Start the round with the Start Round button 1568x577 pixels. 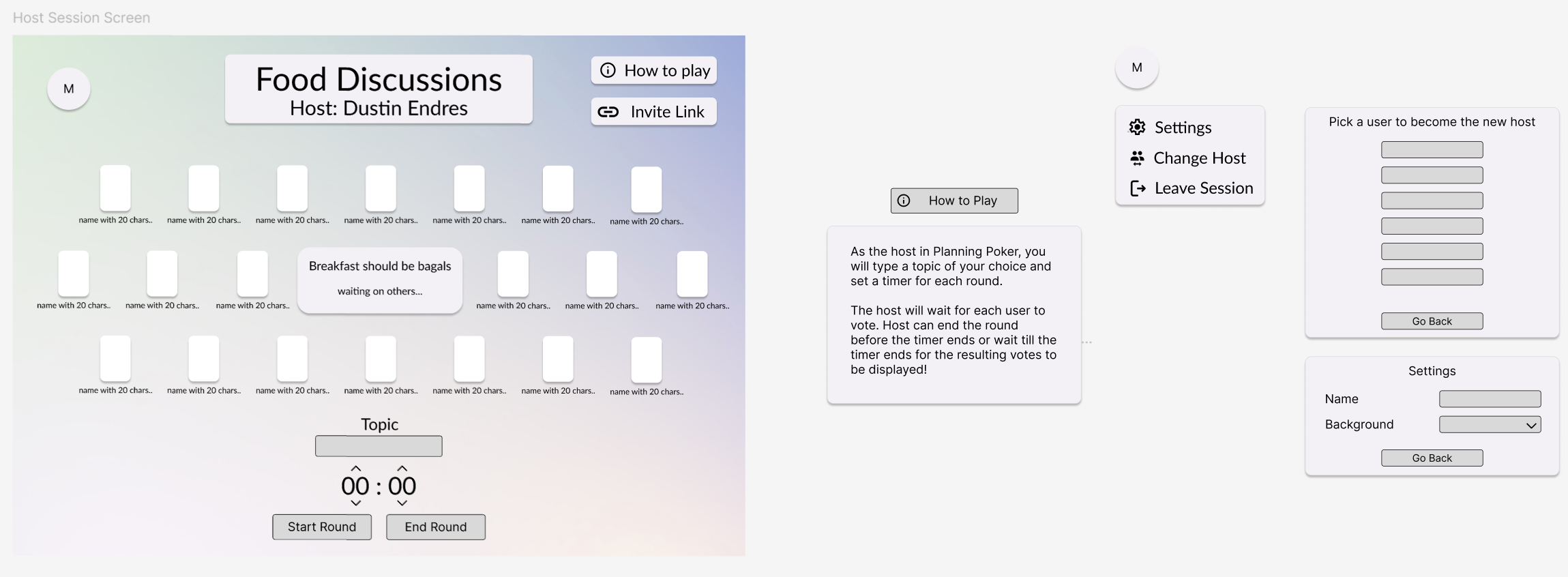tap(322, 527)
